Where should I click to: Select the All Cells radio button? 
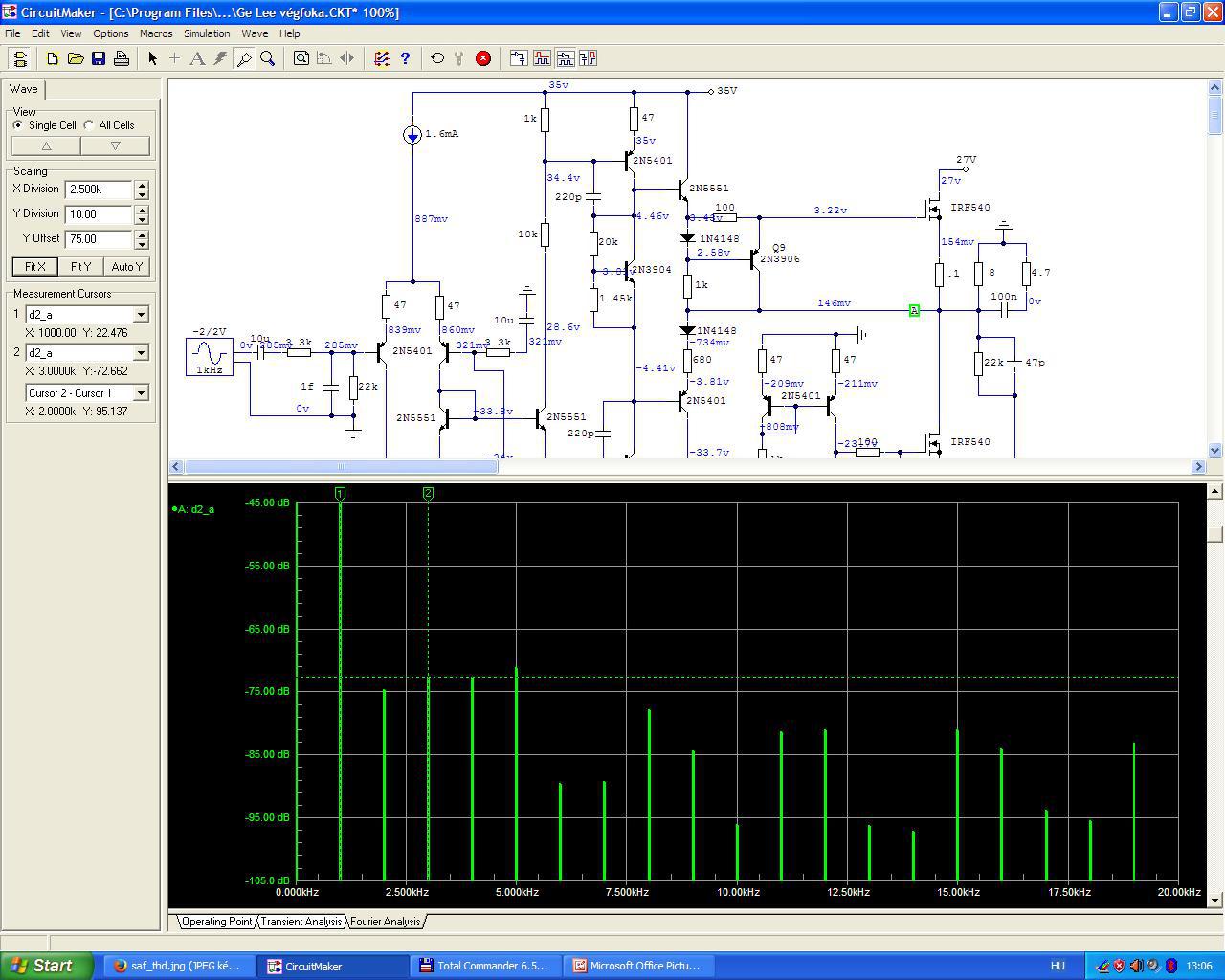tap(89, 125)
